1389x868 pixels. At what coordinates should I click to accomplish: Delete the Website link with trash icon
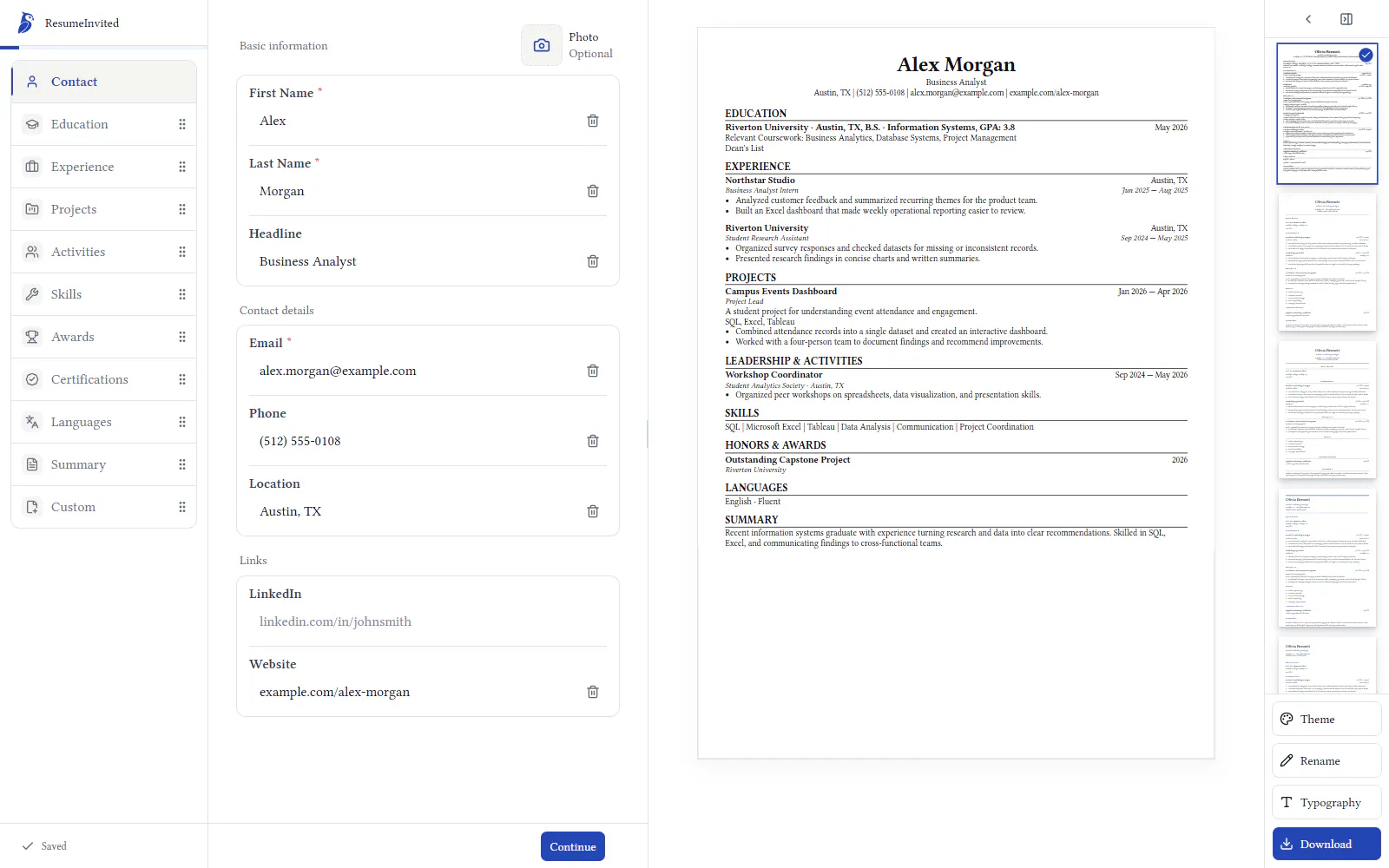[593, 692]
